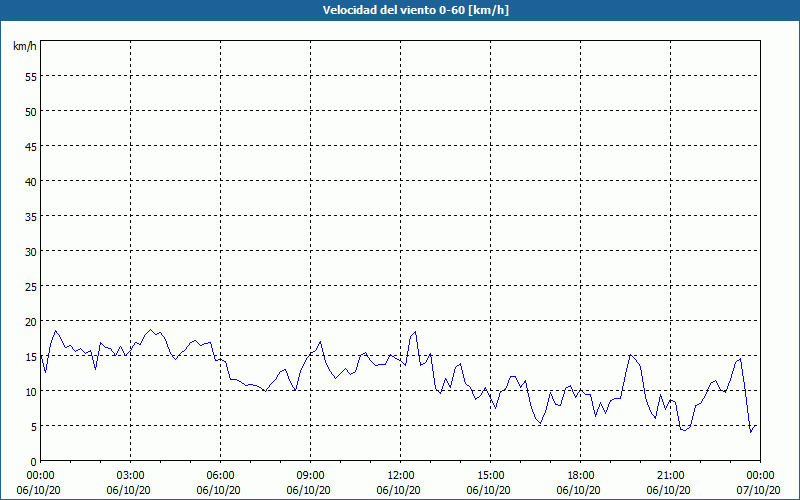Click the wind speed dip after 21:00
The height and width of the screenshot is (500, 800).
(685, 430)
